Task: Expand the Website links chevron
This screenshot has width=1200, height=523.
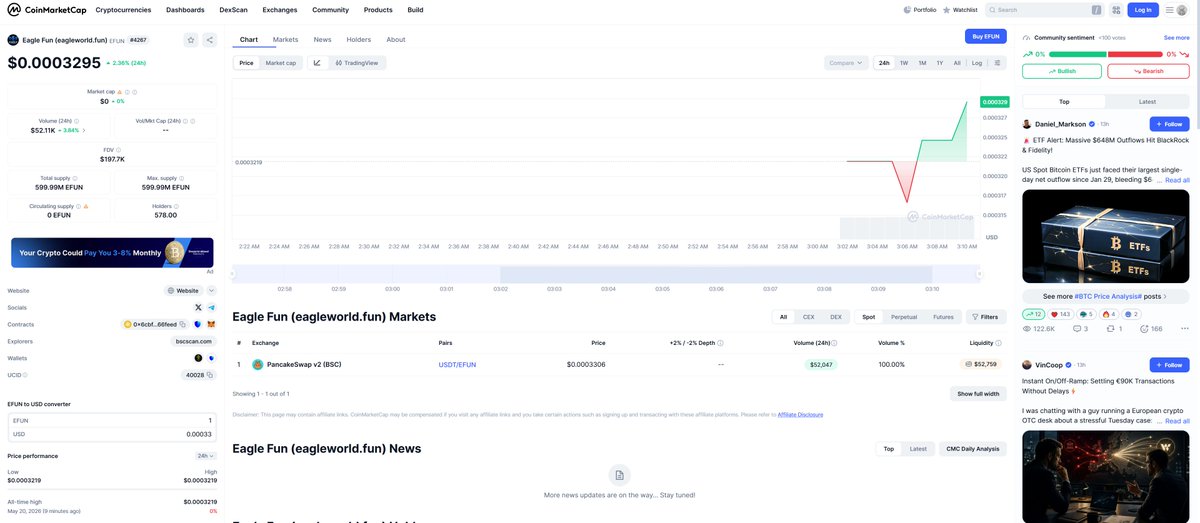Action: point(211,290)
